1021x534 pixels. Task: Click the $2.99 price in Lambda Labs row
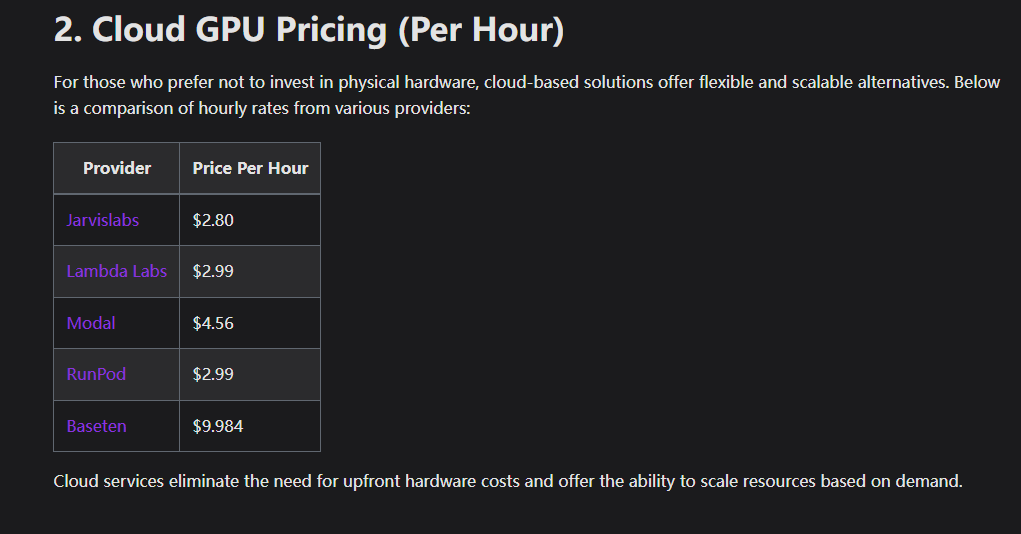pos(213,271)
